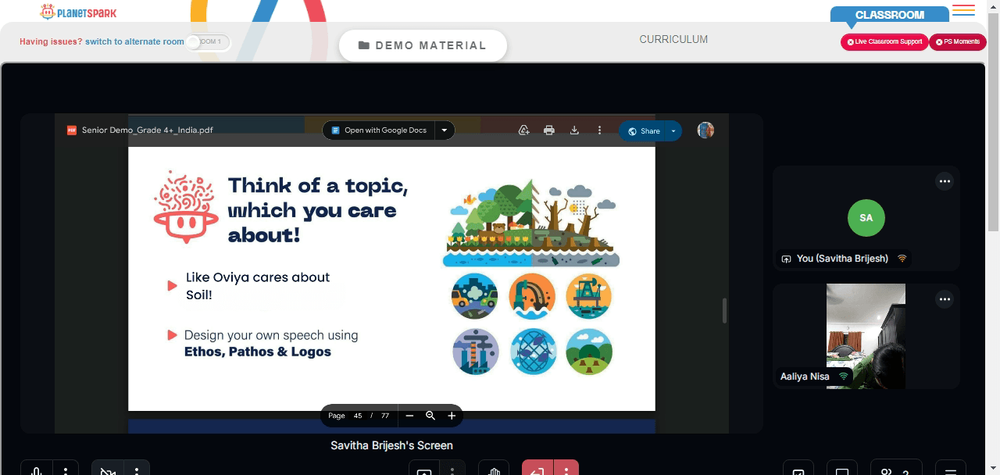Image resolution: width=1000 pixels, height=475 pixels.
Task: Click the PlanetSpark logo
Action: 78,11
